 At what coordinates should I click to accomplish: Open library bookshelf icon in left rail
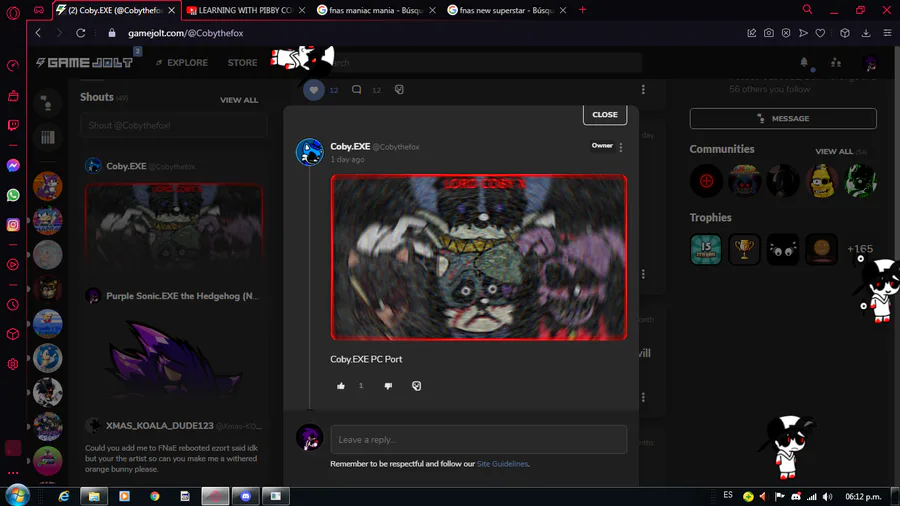(48, 137)
